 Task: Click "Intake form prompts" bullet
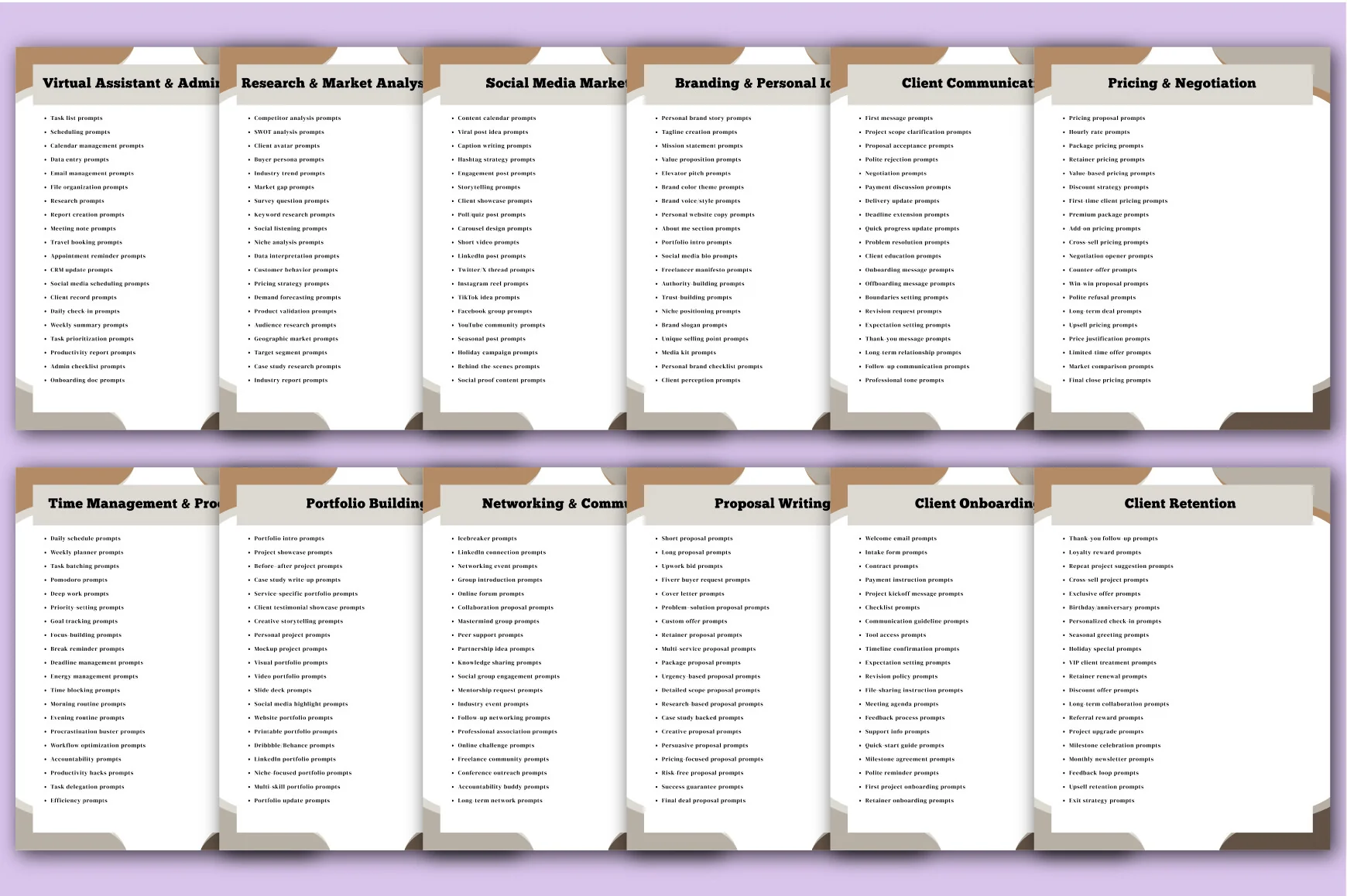coord(896,552)
